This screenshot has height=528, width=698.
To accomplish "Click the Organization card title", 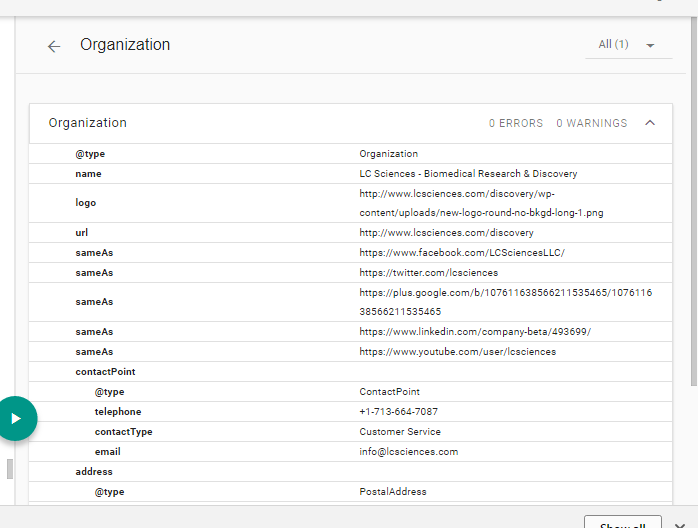I will click(88, 123).
